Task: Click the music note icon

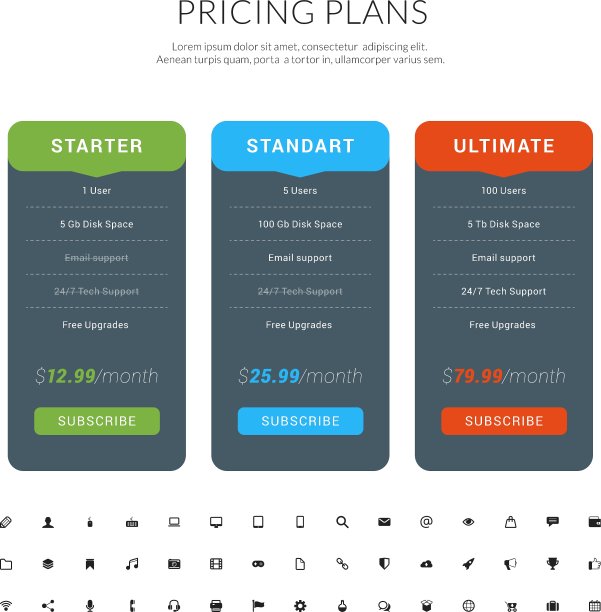Action: click(132, 564)
